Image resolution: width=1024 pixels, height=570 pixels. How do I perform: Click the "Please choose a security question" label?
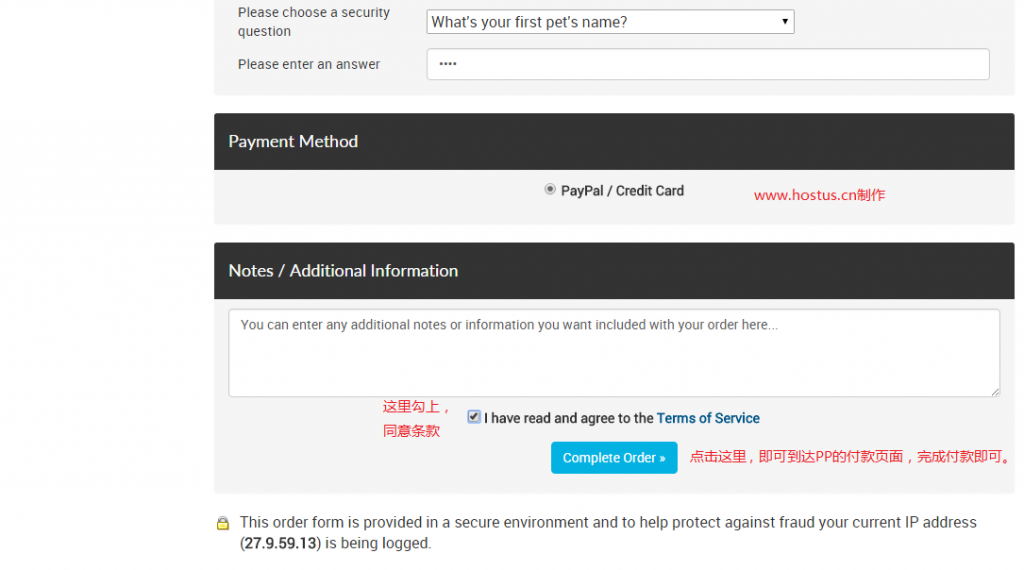(313, 22)
